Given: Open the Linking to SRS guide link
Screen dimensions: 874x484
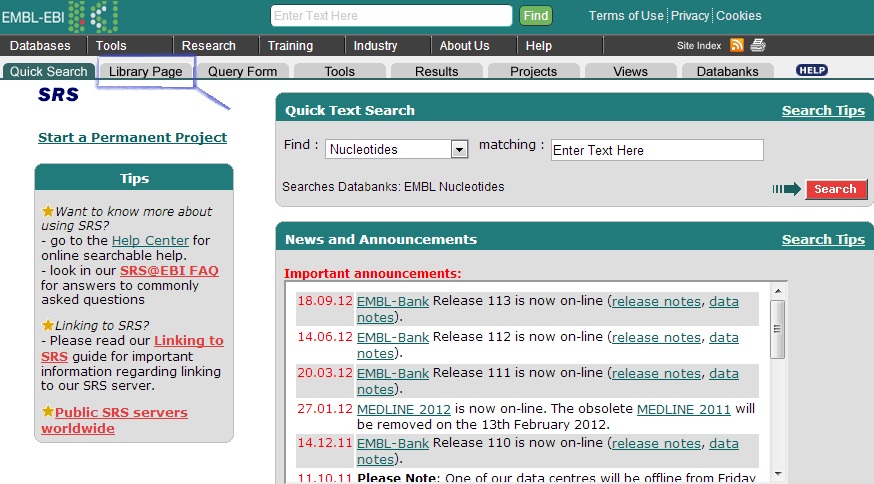Looking at the screenshot, I should (x=132, y=349).
